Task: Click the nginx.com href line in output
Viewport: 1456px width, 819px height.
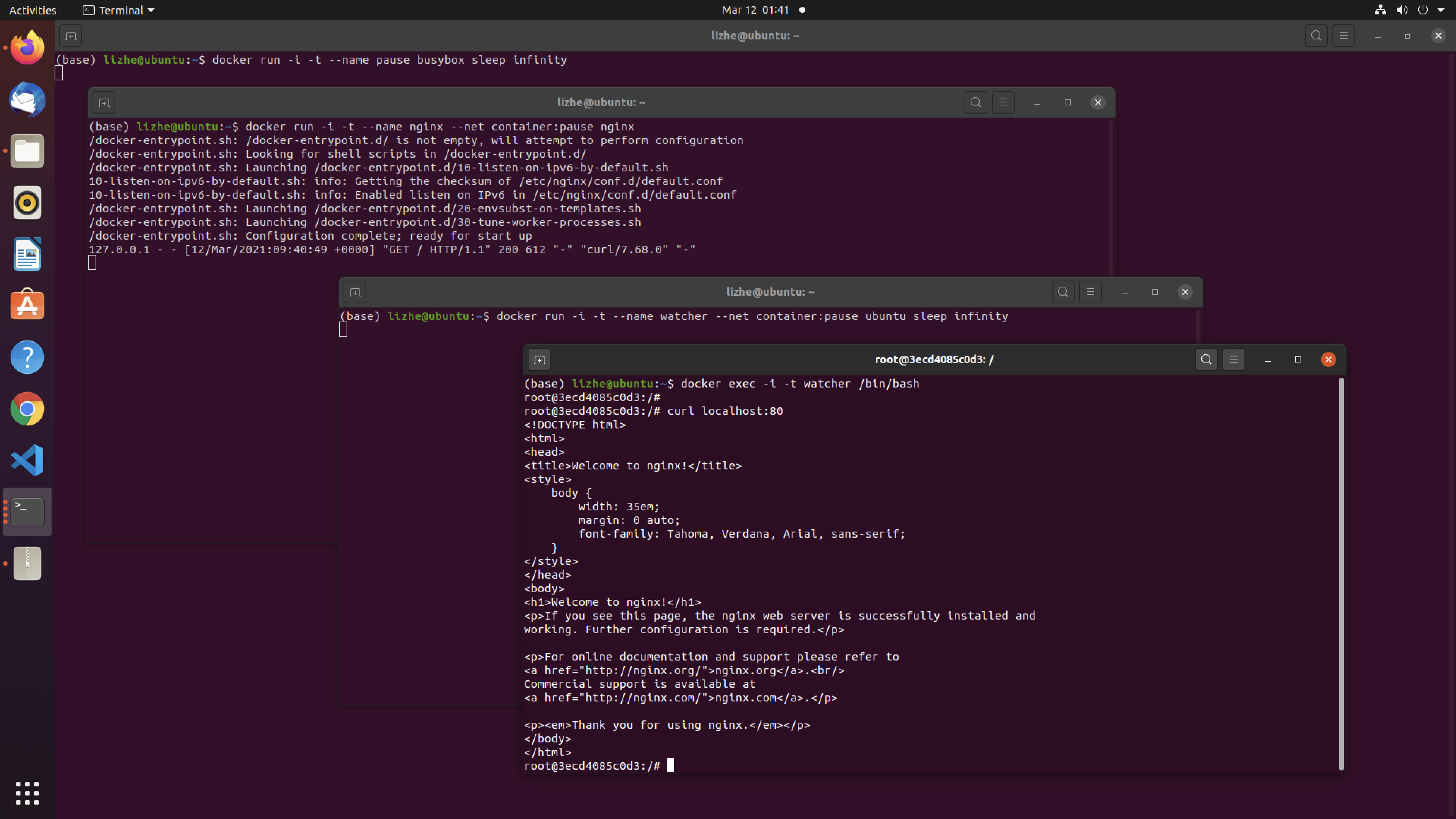Action: (x=681, y=698)
